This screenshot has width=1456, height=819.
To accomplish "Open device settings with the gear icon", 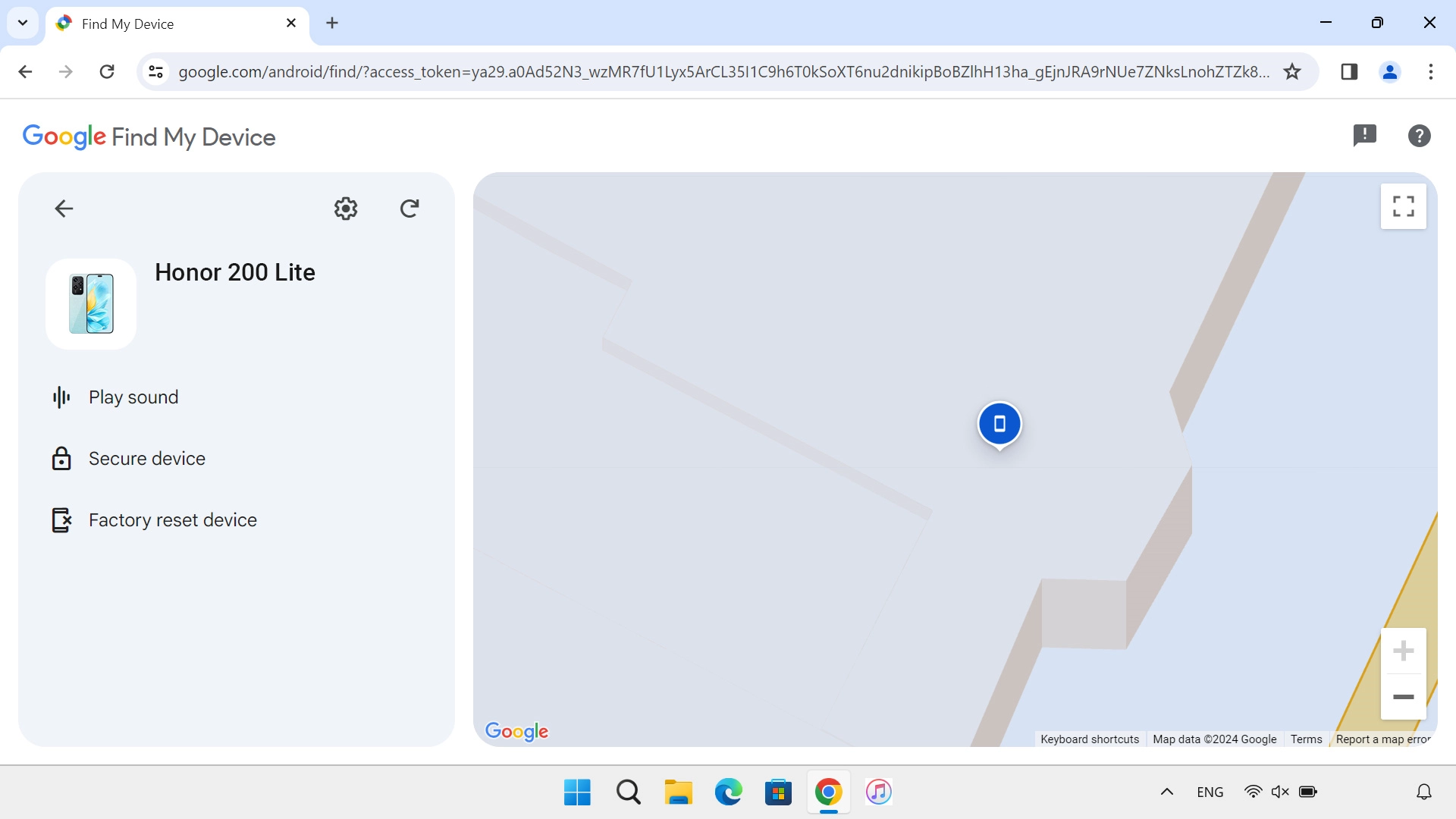I will [x=345, y=209].
